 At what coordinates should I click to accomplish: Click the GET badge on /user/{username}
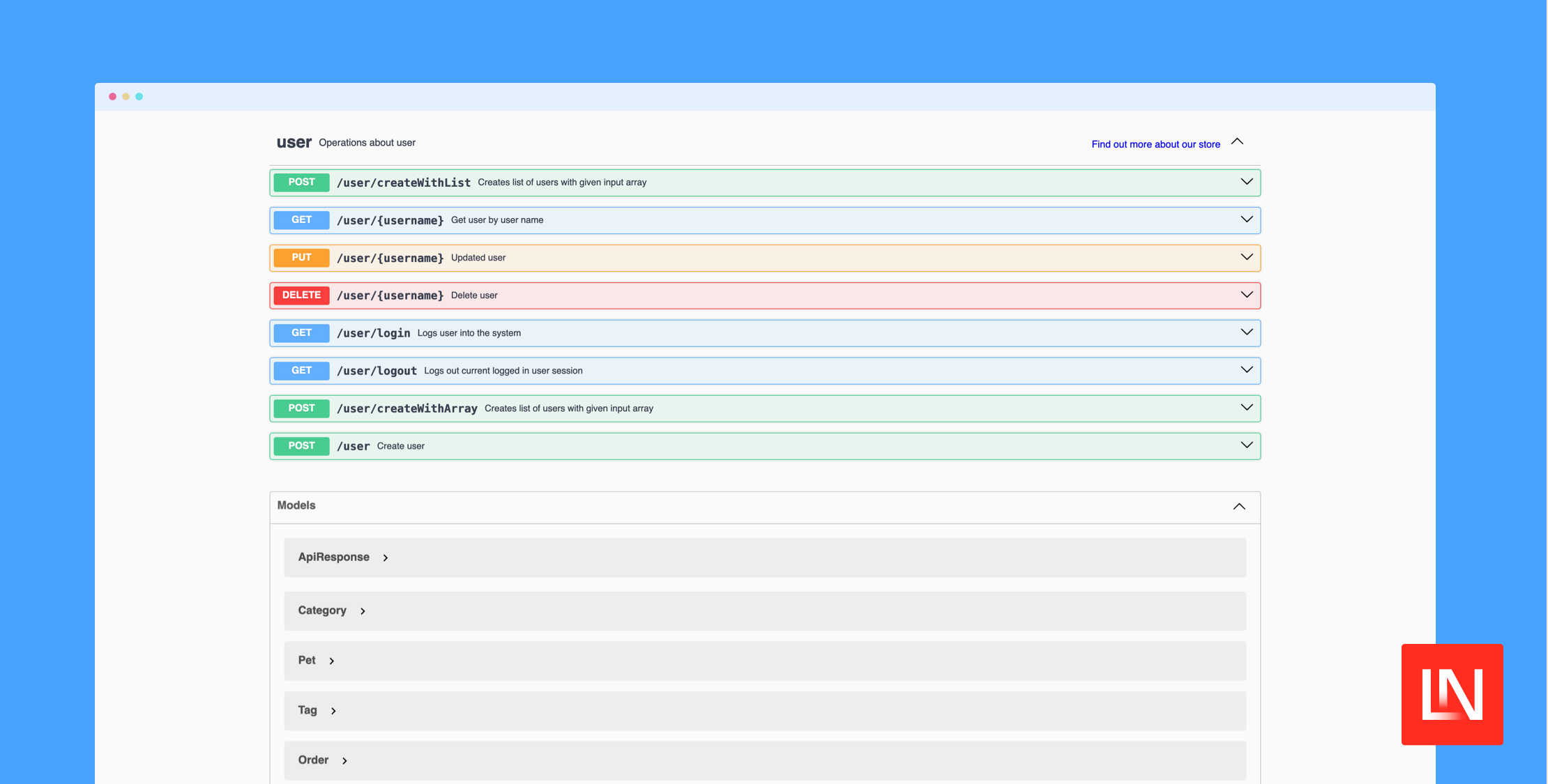pos(301,220)
